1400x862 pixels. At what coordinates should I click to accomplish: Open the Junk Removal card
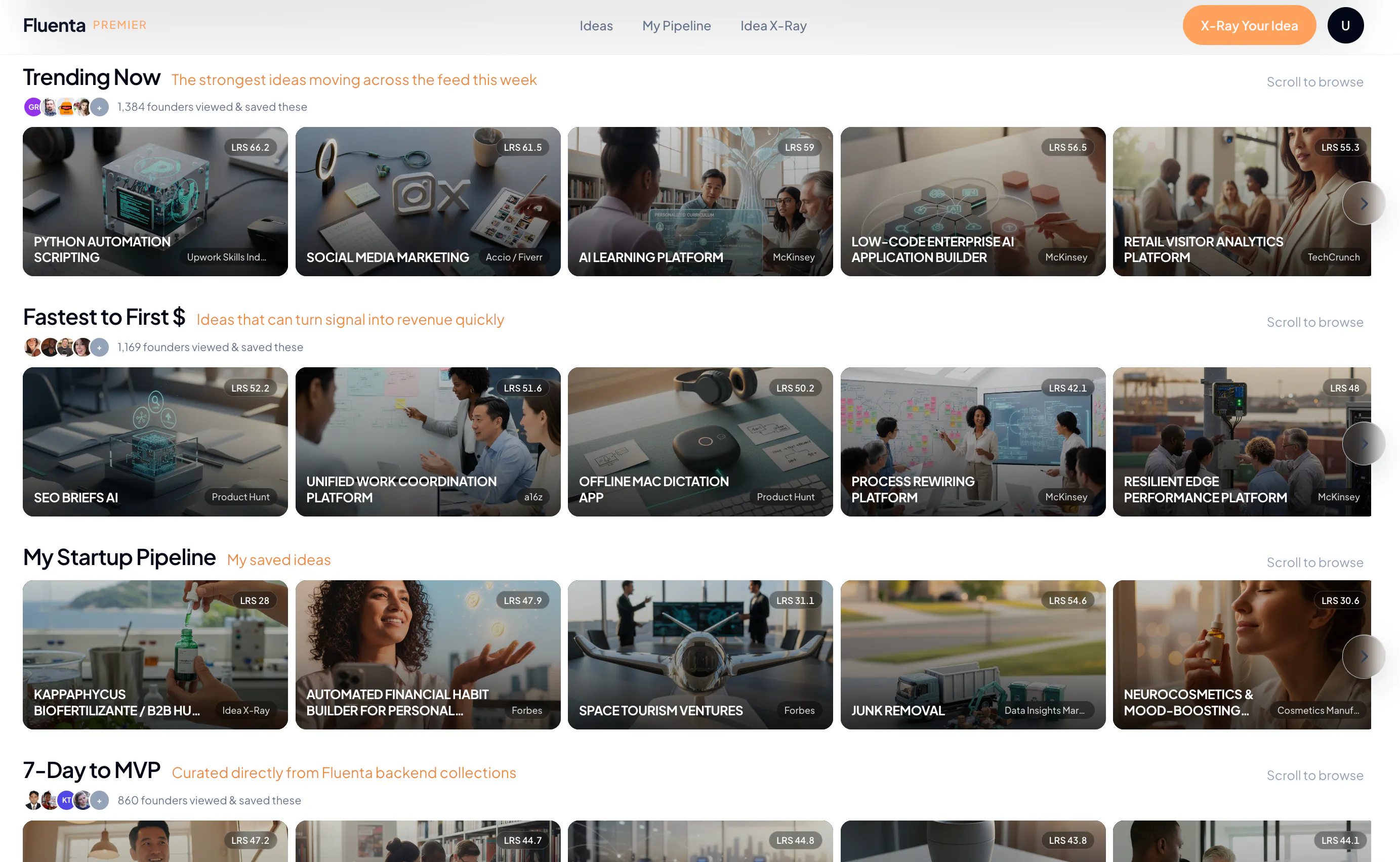[973, 655]
